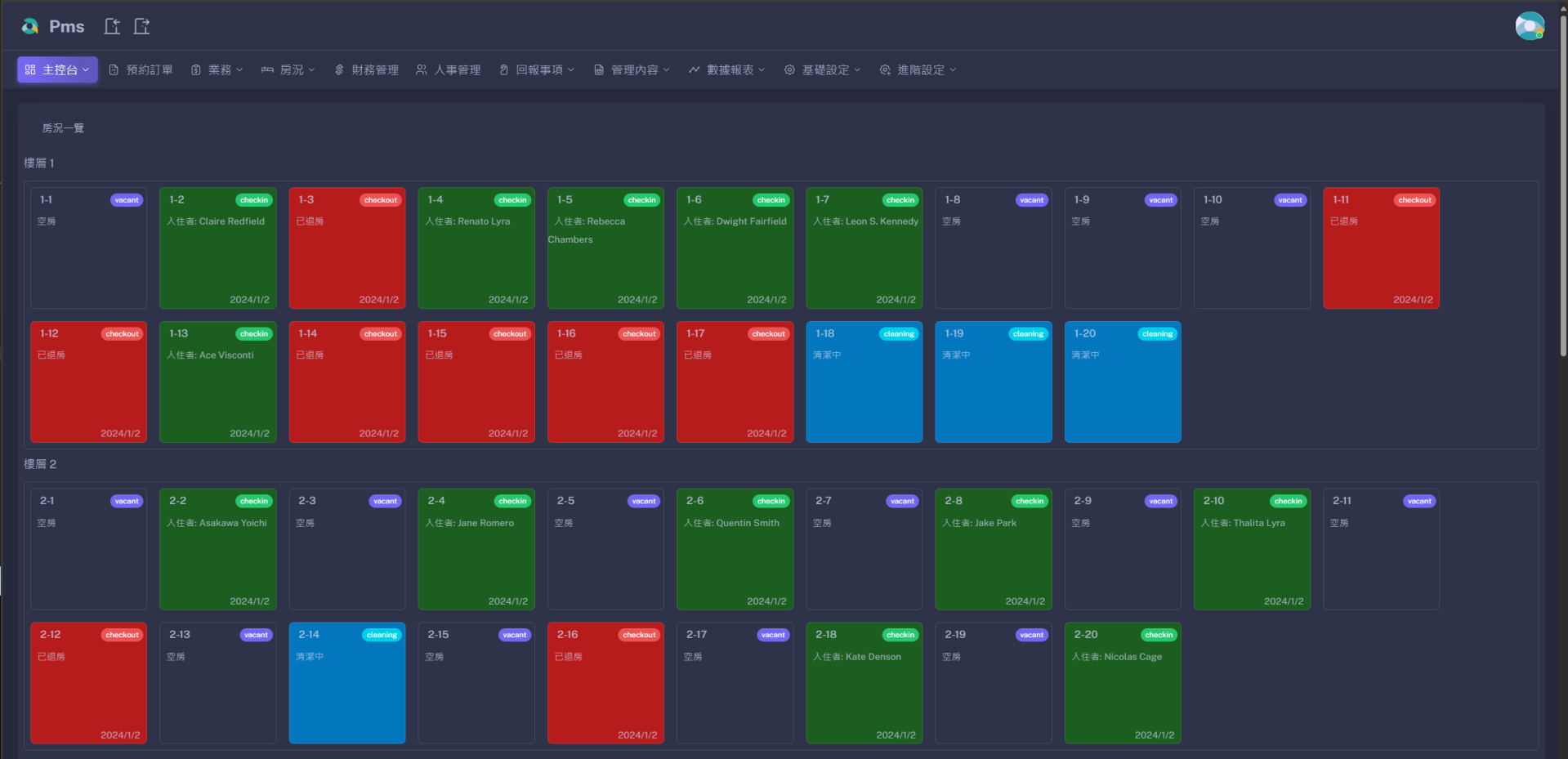
Task: Click the Pms logo icon
Action: (30, 26)
